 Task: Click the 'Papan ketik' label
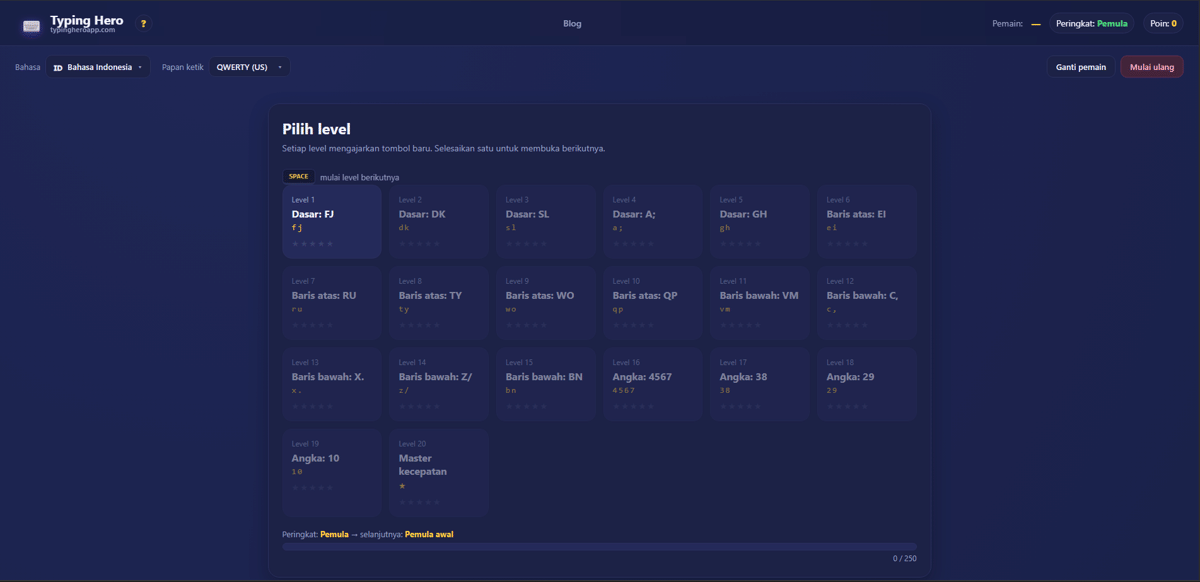tap(183, 67)
